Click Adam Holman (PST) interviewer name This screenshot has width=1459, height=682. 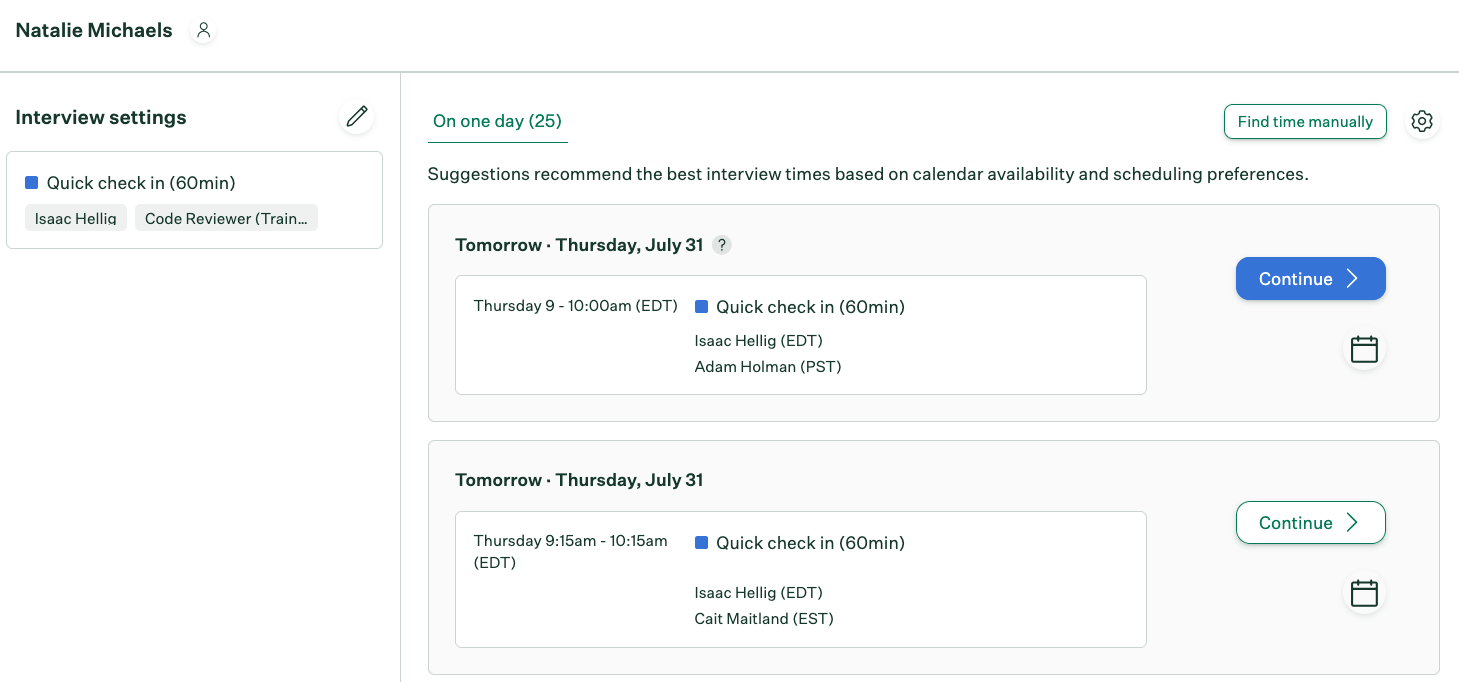[768, 367]
